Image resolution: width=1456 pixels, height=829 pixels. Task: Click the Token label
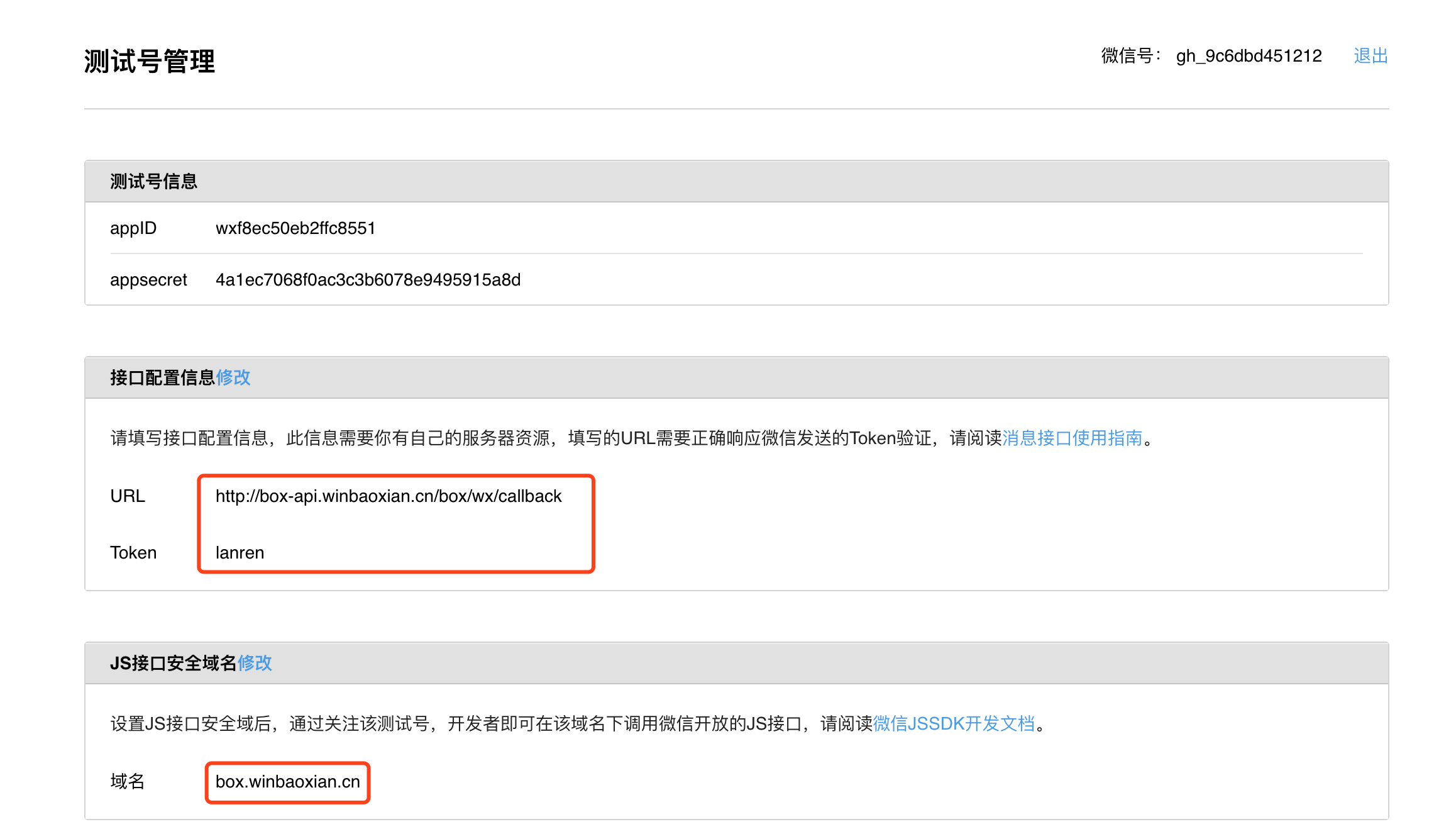pos(133,552)
